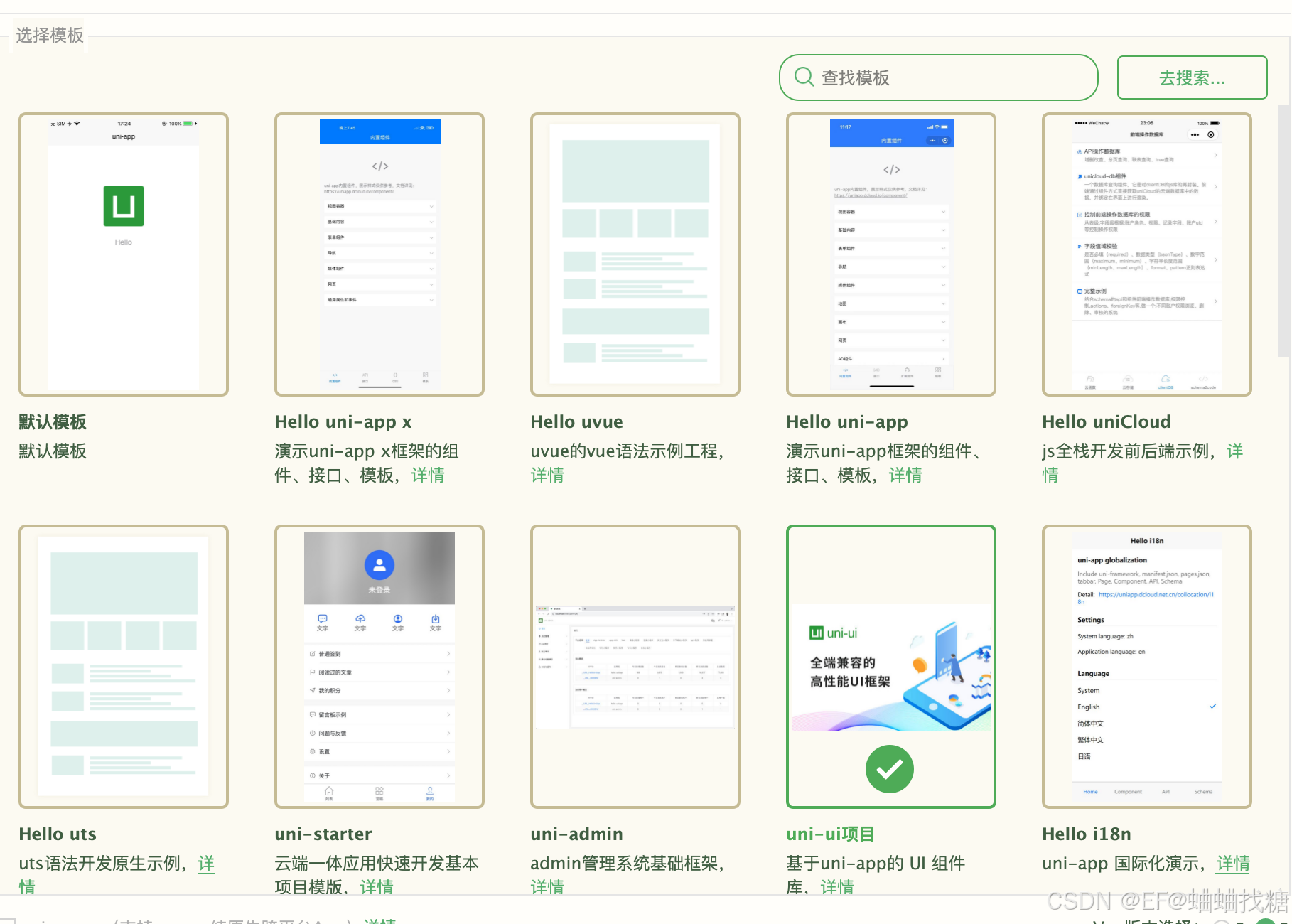1292x924 pixels.
Task: Select the Hello uni-app x template
Action: [379, 253]
